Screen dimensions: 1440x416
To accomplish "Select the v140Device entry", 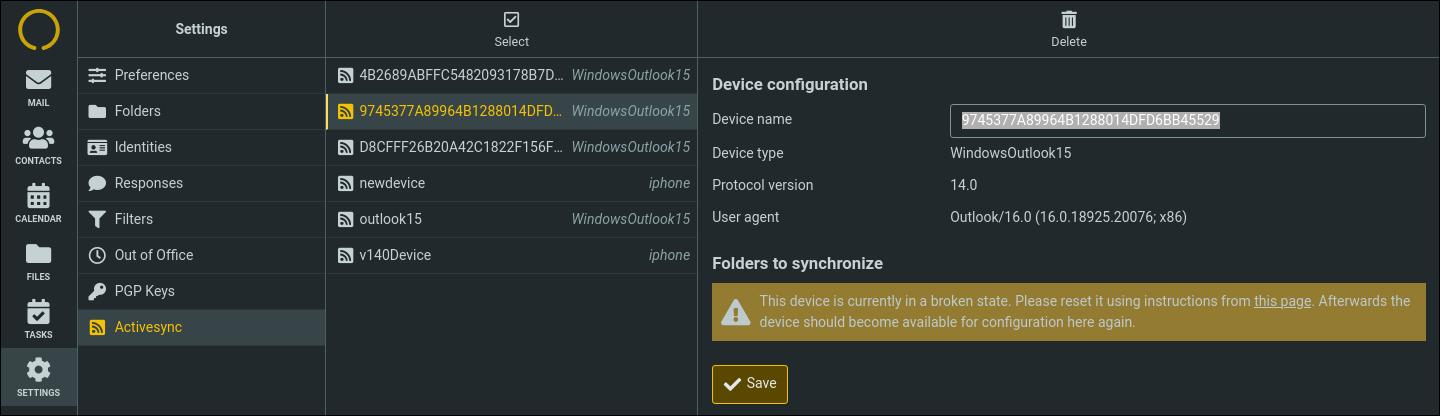I will coord(511,255).
